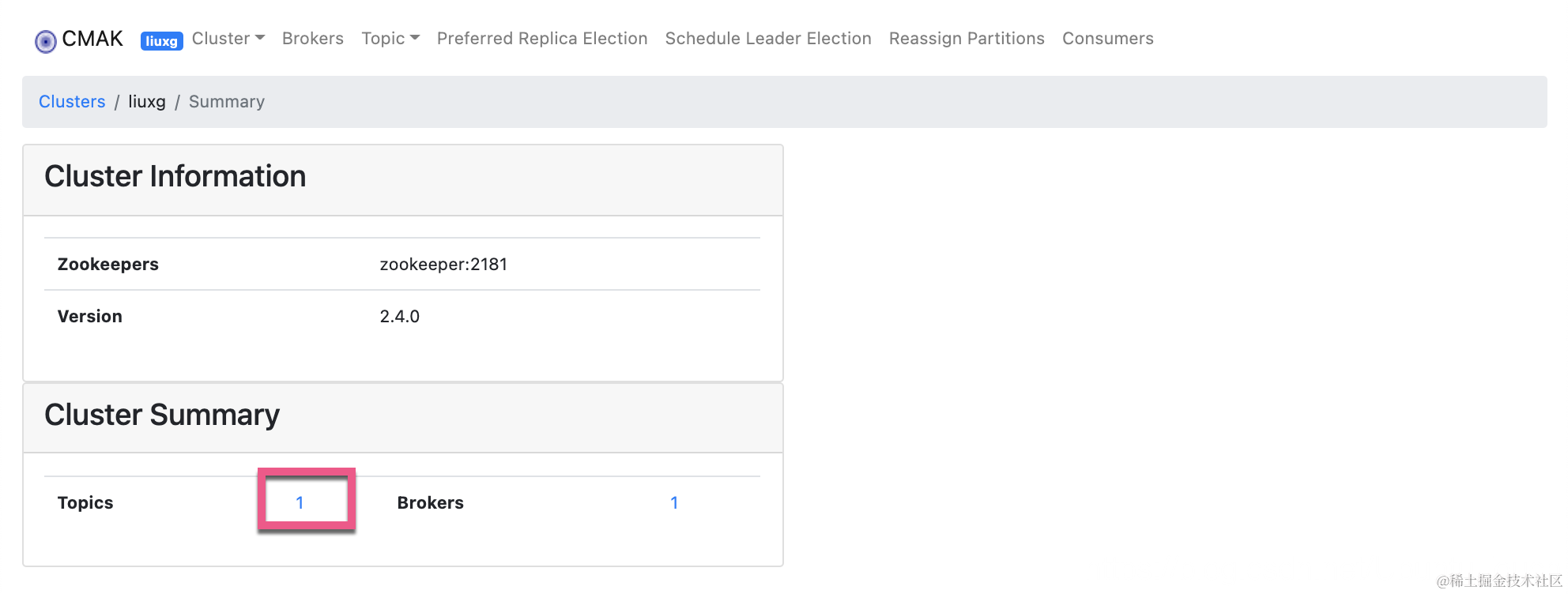Go to Schedule Leader Election
Image resolution: width=1568 pixels, height=594 pixels.
(768, 39)
